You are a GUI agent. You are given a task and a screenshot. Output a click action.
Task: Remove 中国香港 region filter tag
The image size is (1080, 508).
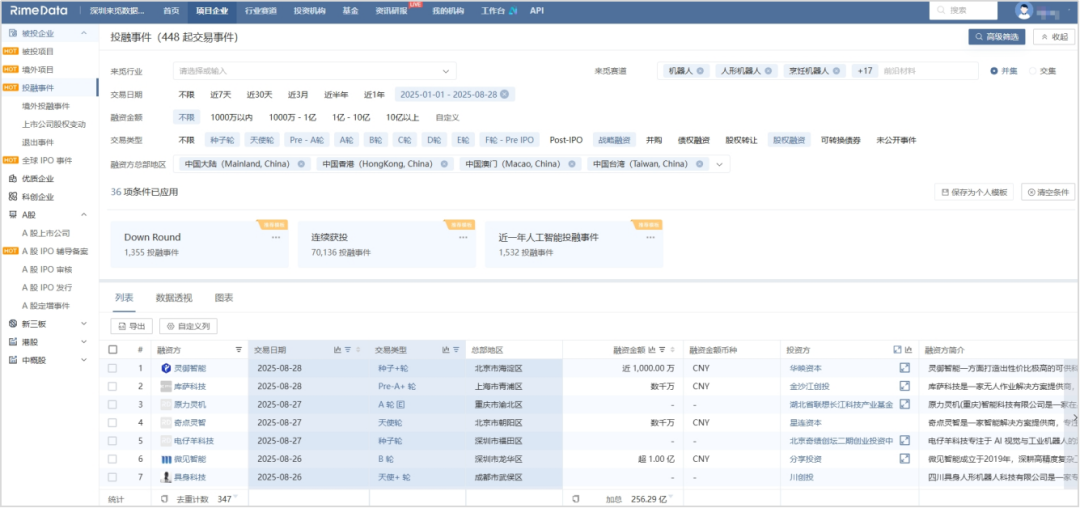(x=444, y=164)
